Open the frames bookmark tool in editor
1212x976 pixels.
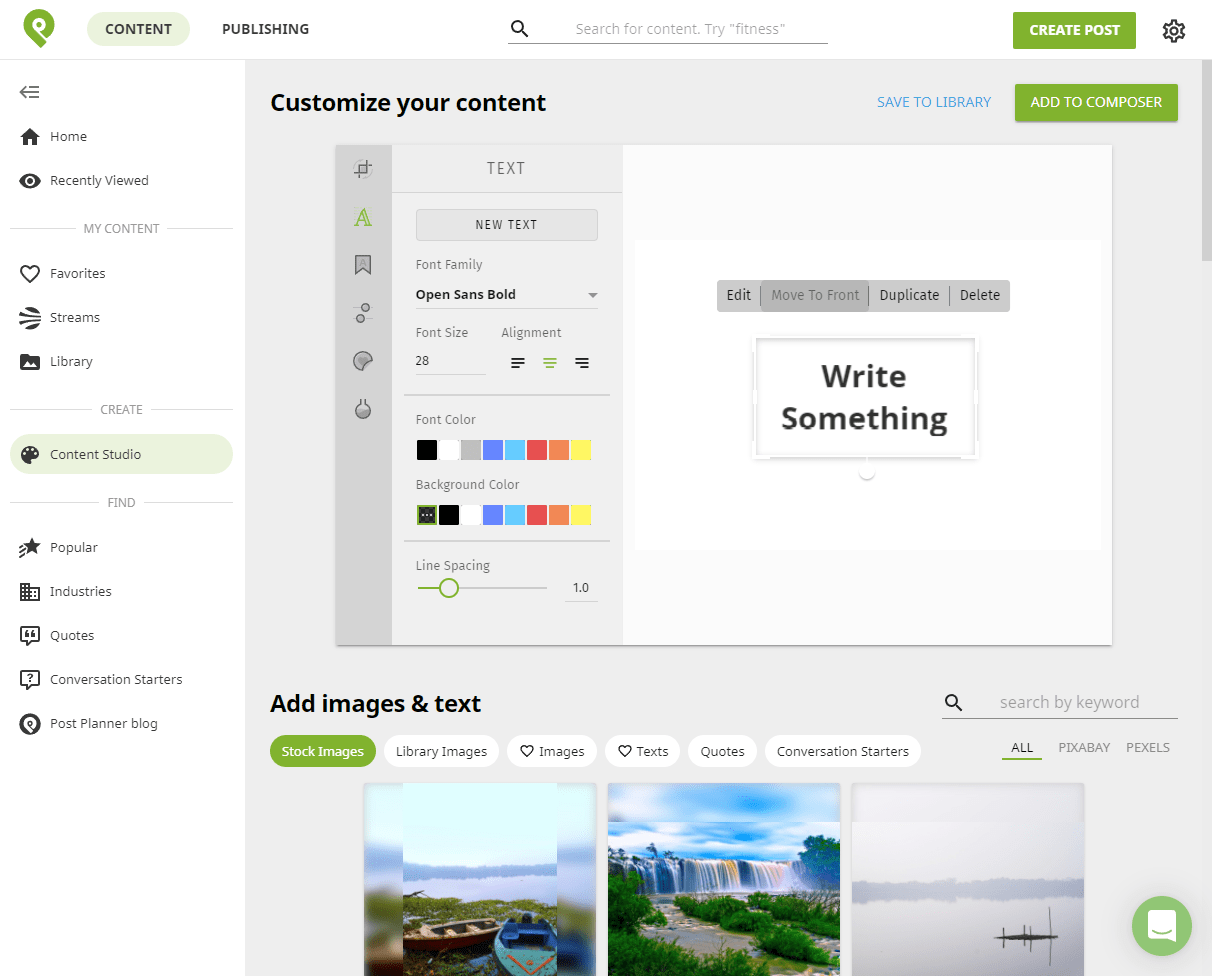click(x=363, y=265)
